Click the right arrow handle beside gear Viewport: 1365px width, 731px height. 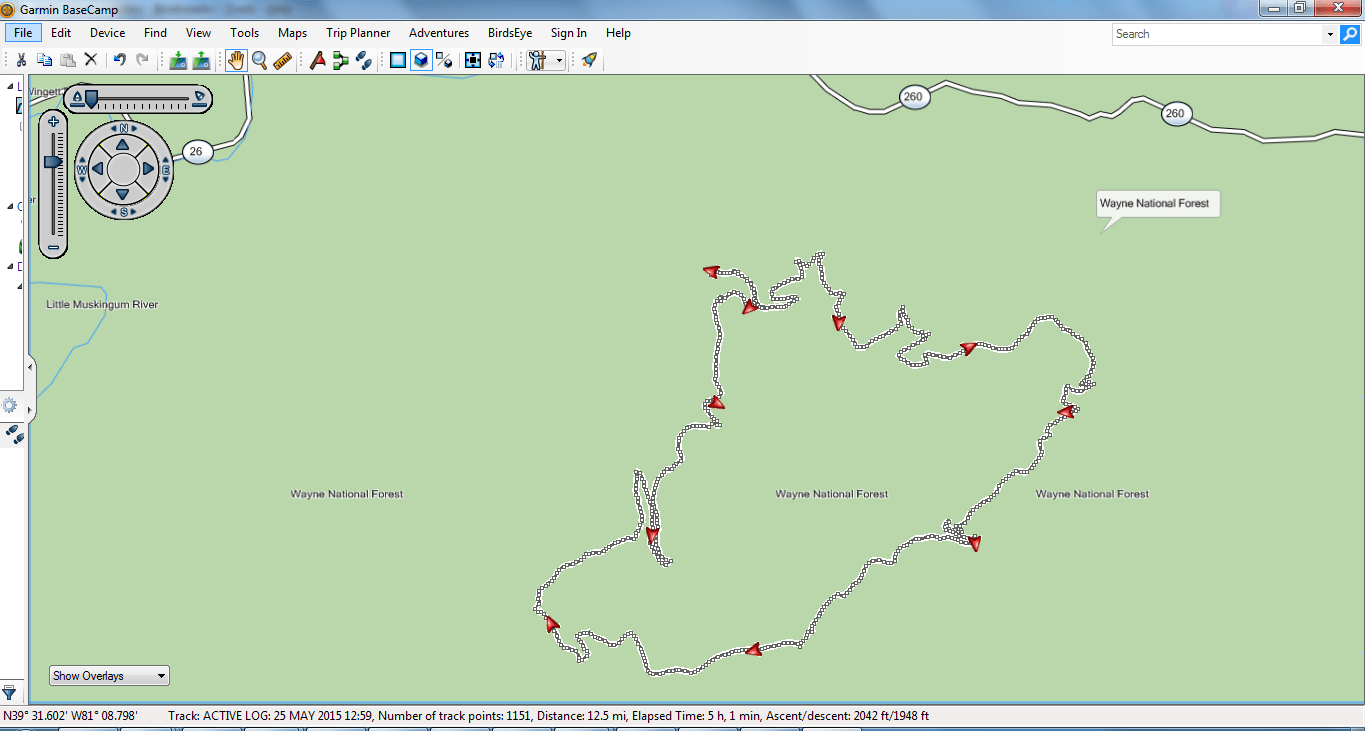pos(29,410)
